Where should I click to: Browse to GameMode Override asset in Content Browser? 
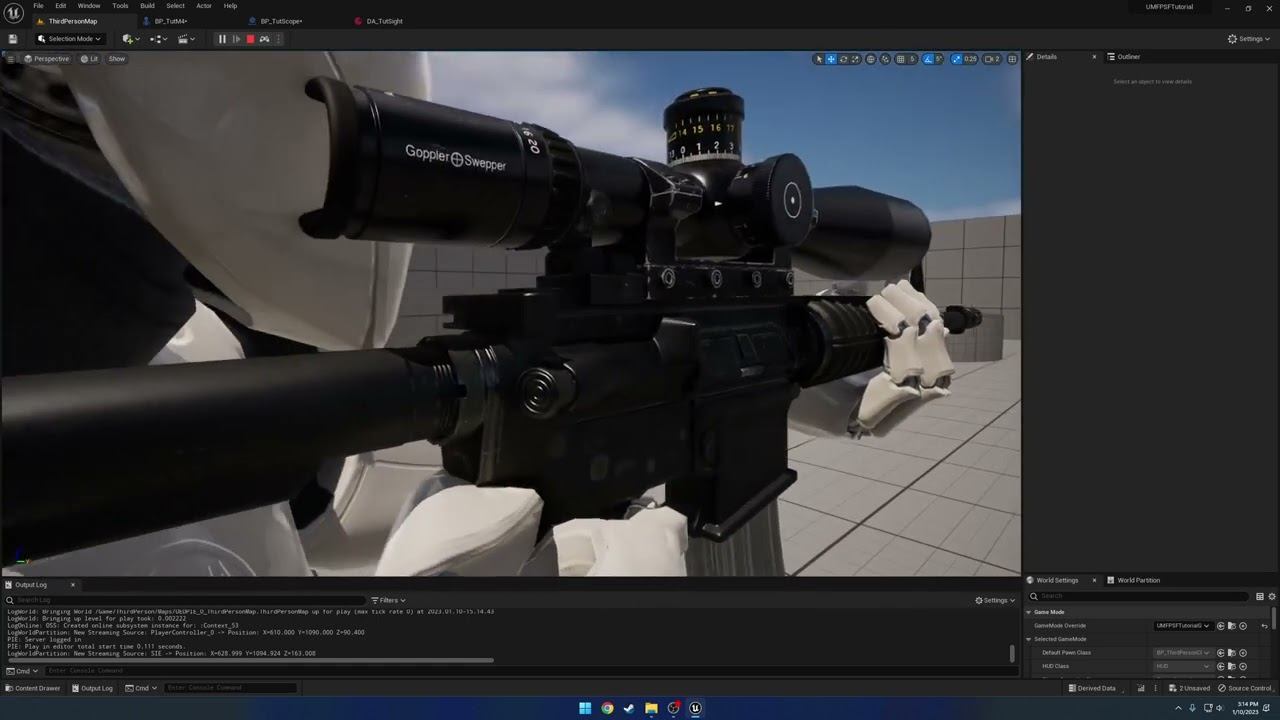[x=1232, y=626]
